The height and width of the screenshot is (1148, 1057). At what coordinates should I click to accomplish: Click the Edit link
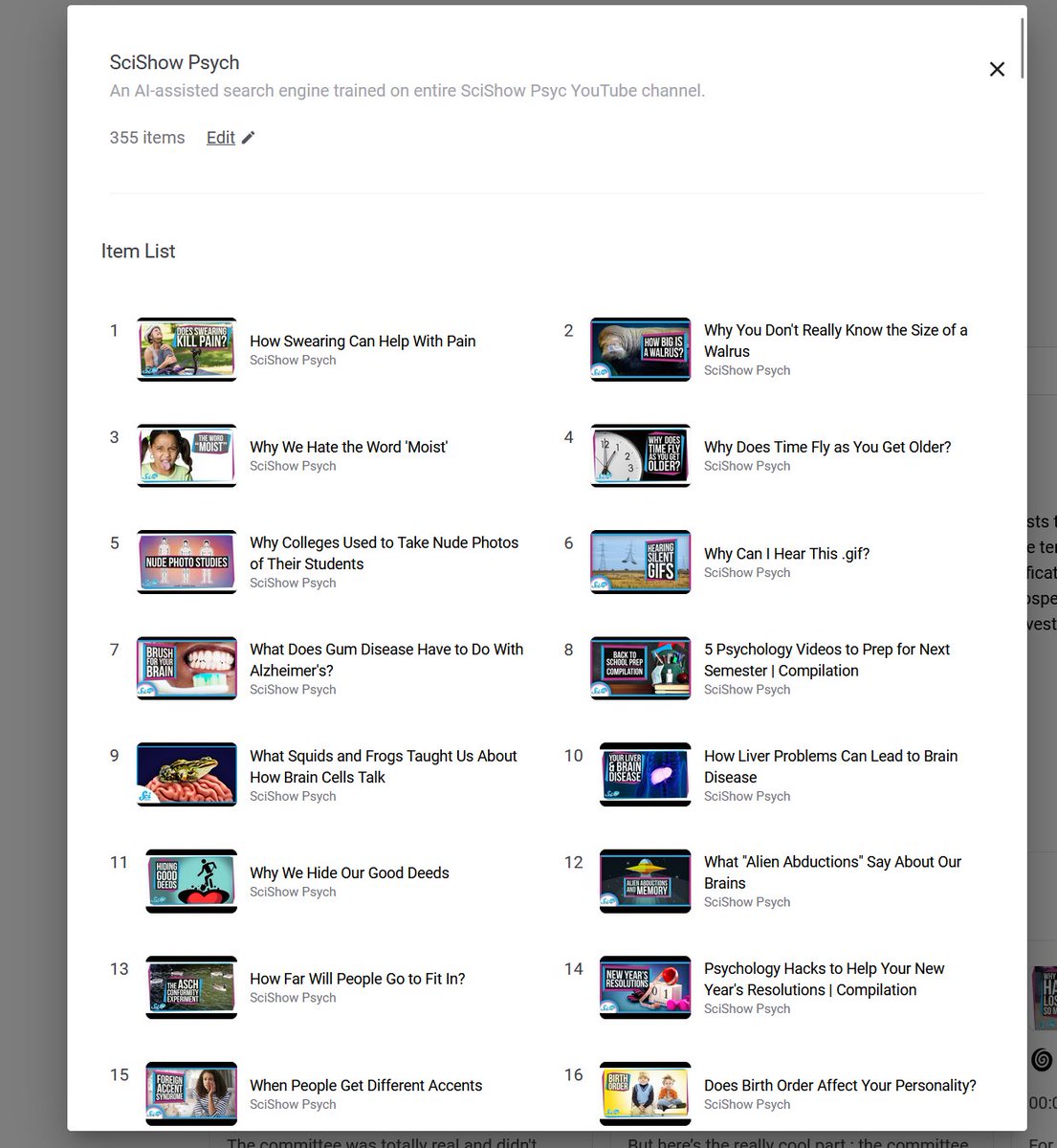220,138
